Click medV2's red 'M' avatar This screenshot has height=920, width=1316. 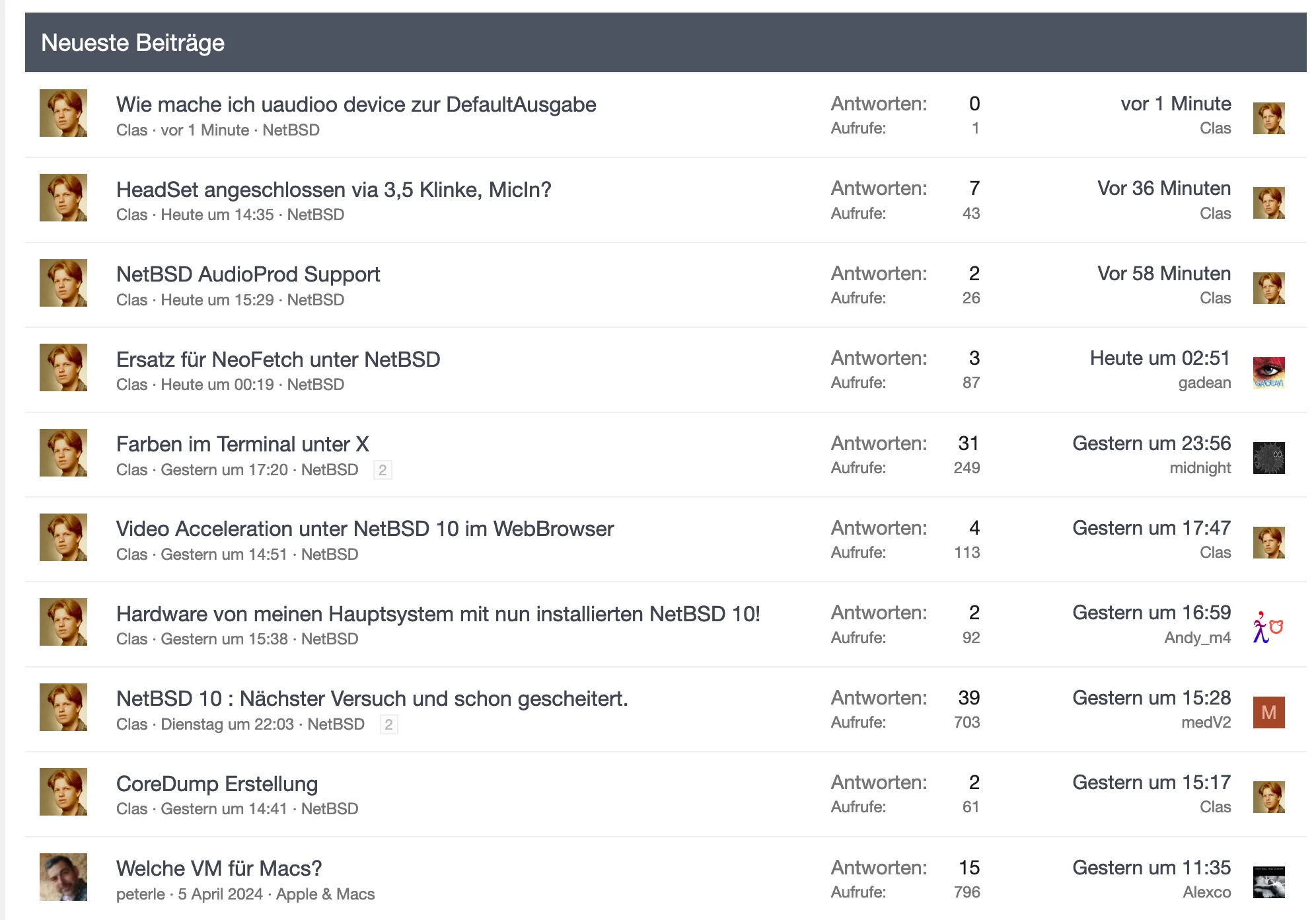click(x=1269, y=712)
